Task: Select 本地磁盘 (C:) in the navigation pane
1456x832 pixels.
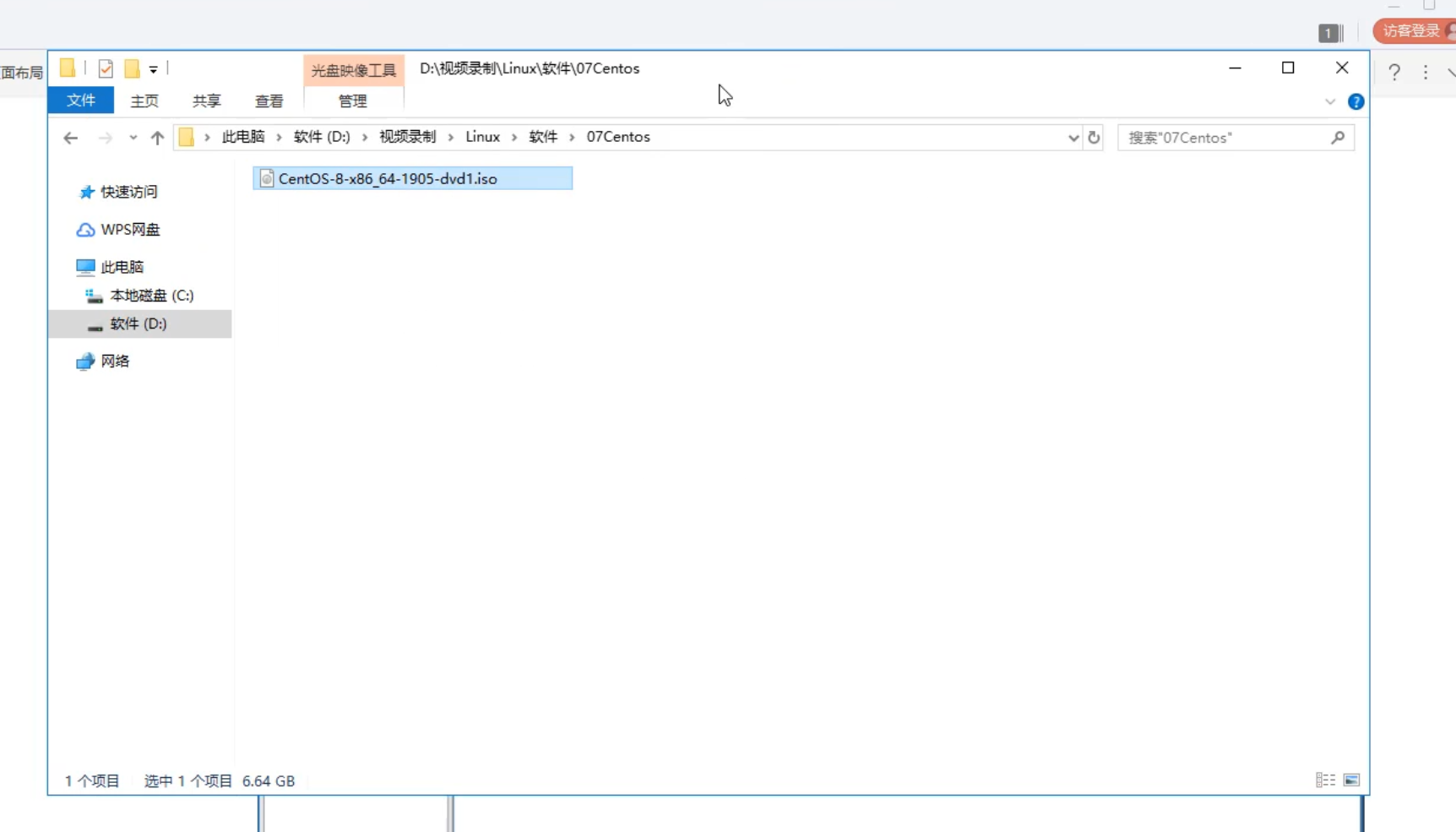Action: click(x=151, y=296)
